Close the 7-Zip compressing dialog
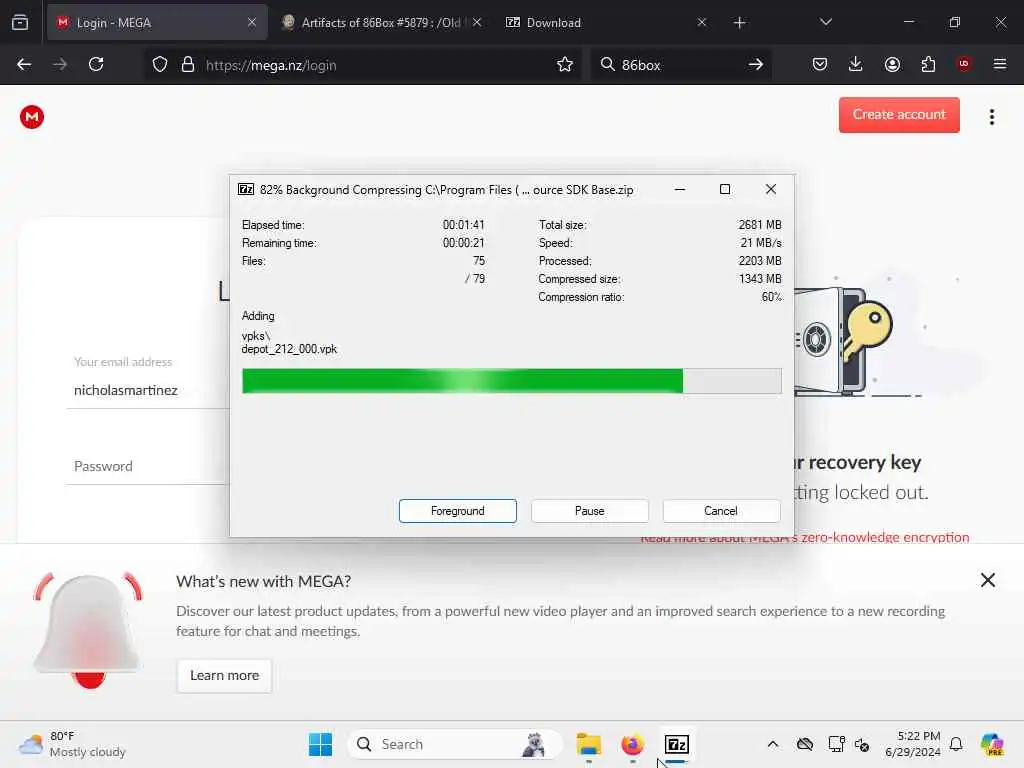This screenshot has height=768, width=1024. (x=771, y=189)
